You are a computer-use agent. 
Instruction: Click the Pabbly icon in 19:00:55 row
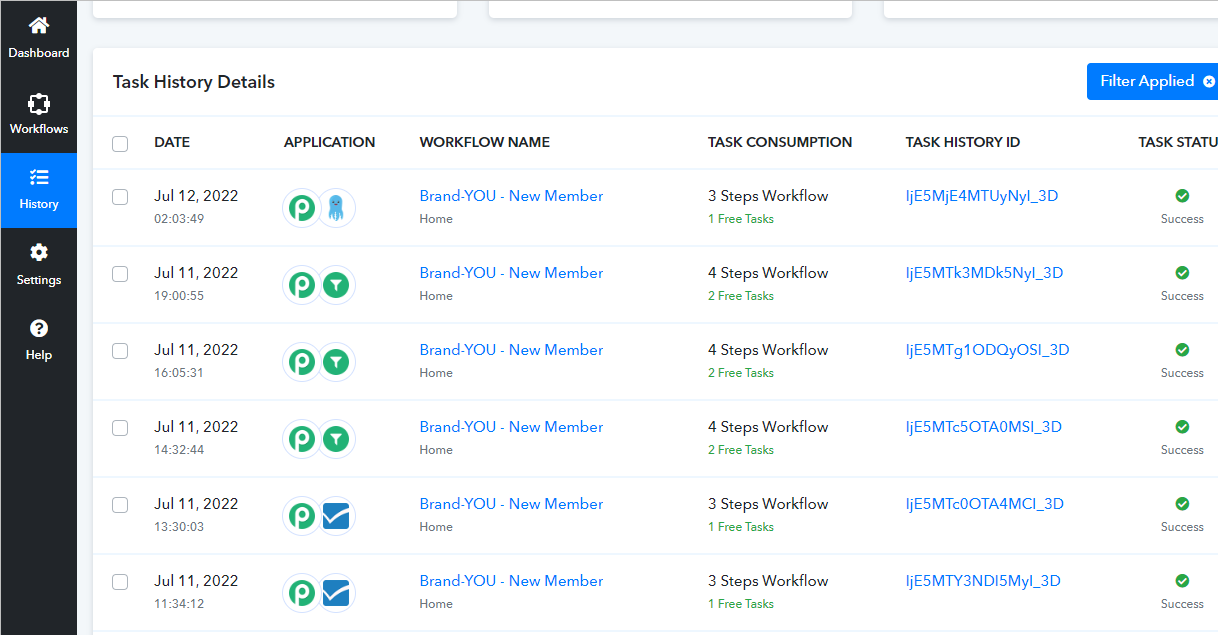tap(302, 285)
